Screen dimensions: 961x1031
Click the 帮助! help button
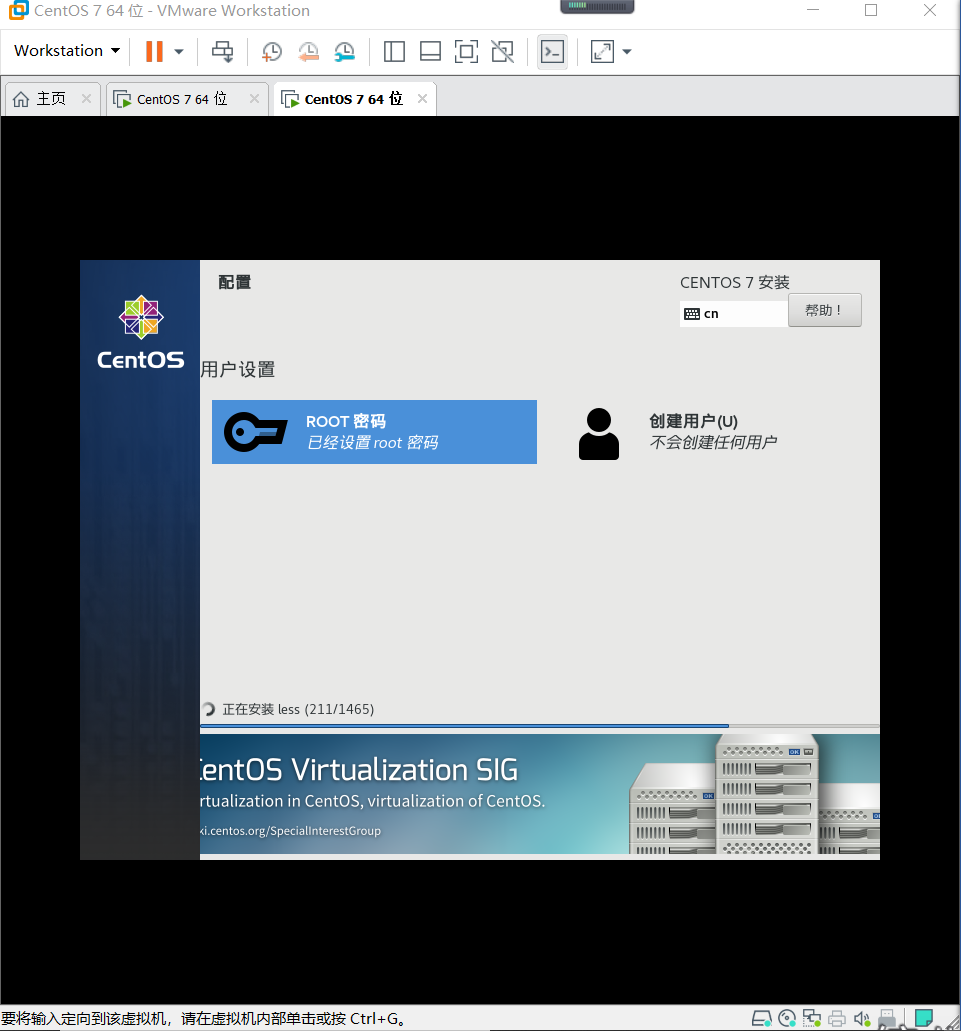(824, 310)
